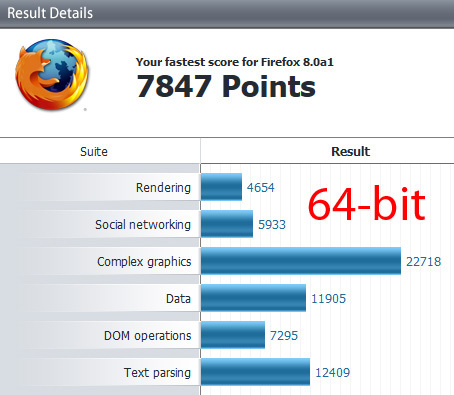Click the 7295 DOM operations score
Viewport: 454px width, 395px height.
pyautogui.click(x=284, y=336)
